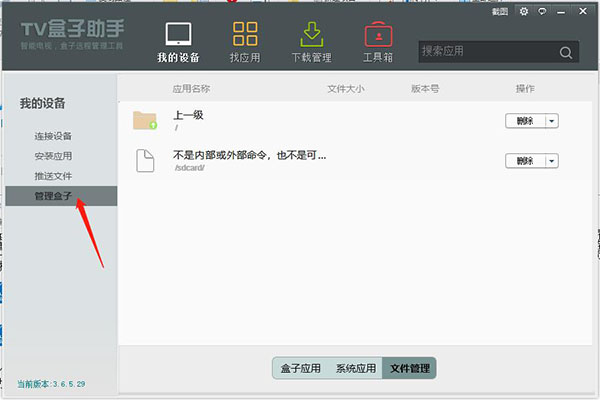Click the 截图 screenshot button
This screenshot has height=400, width=600.
click(502, 12)
